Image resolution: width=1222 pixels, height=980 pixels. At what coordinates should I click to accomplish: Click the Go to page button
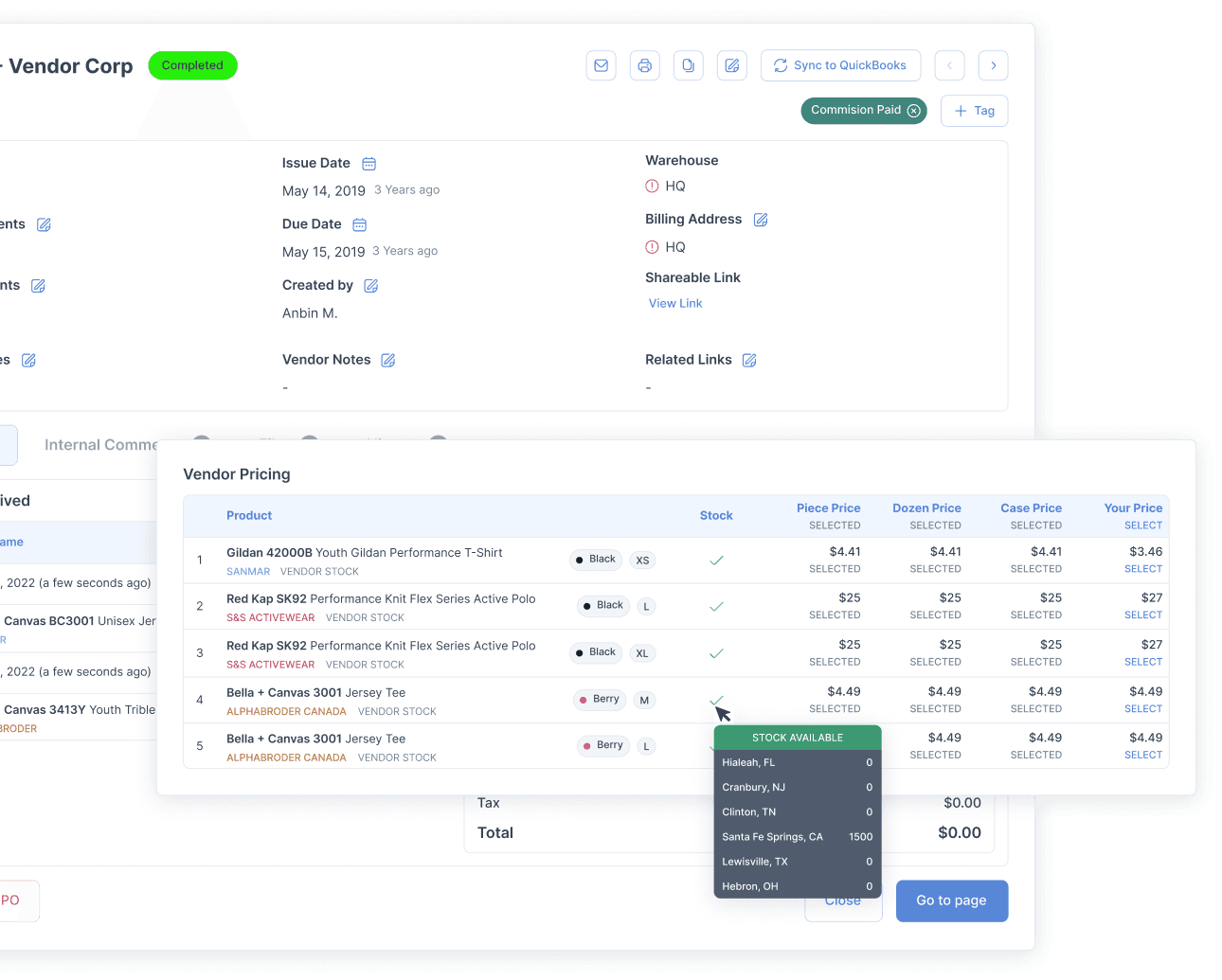tap(951, 900)
